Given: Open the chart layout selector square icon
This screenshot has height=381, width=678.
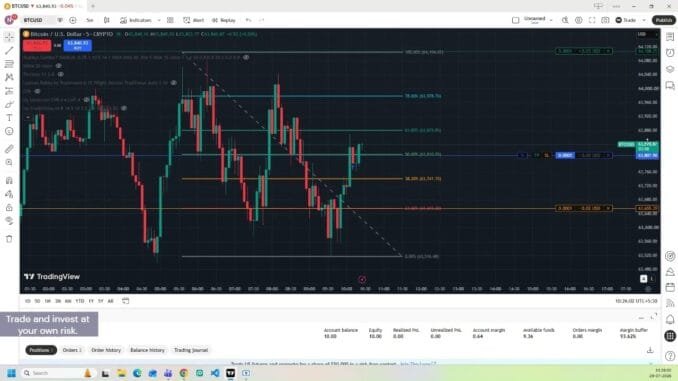Looking at the screenshot, I should [x=515, y=20].
